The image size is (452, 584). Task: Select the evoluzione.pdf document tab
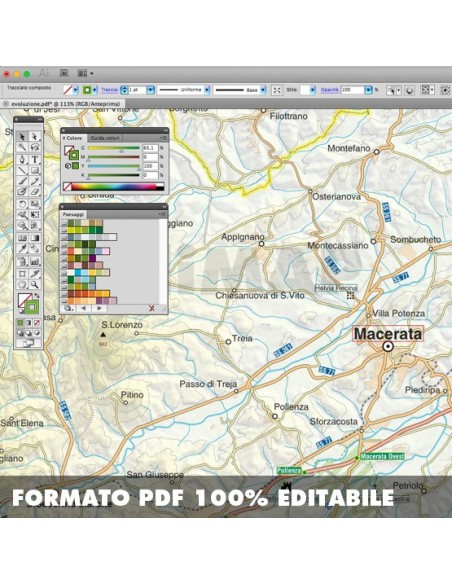(63, 104)
